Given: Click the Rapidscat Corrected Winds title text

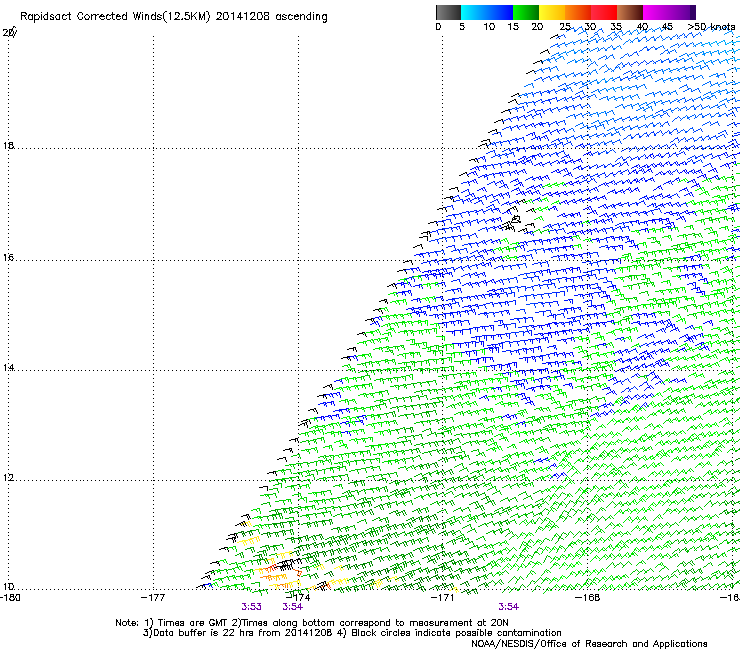Looking at the screenshot, I should [174, 16].
